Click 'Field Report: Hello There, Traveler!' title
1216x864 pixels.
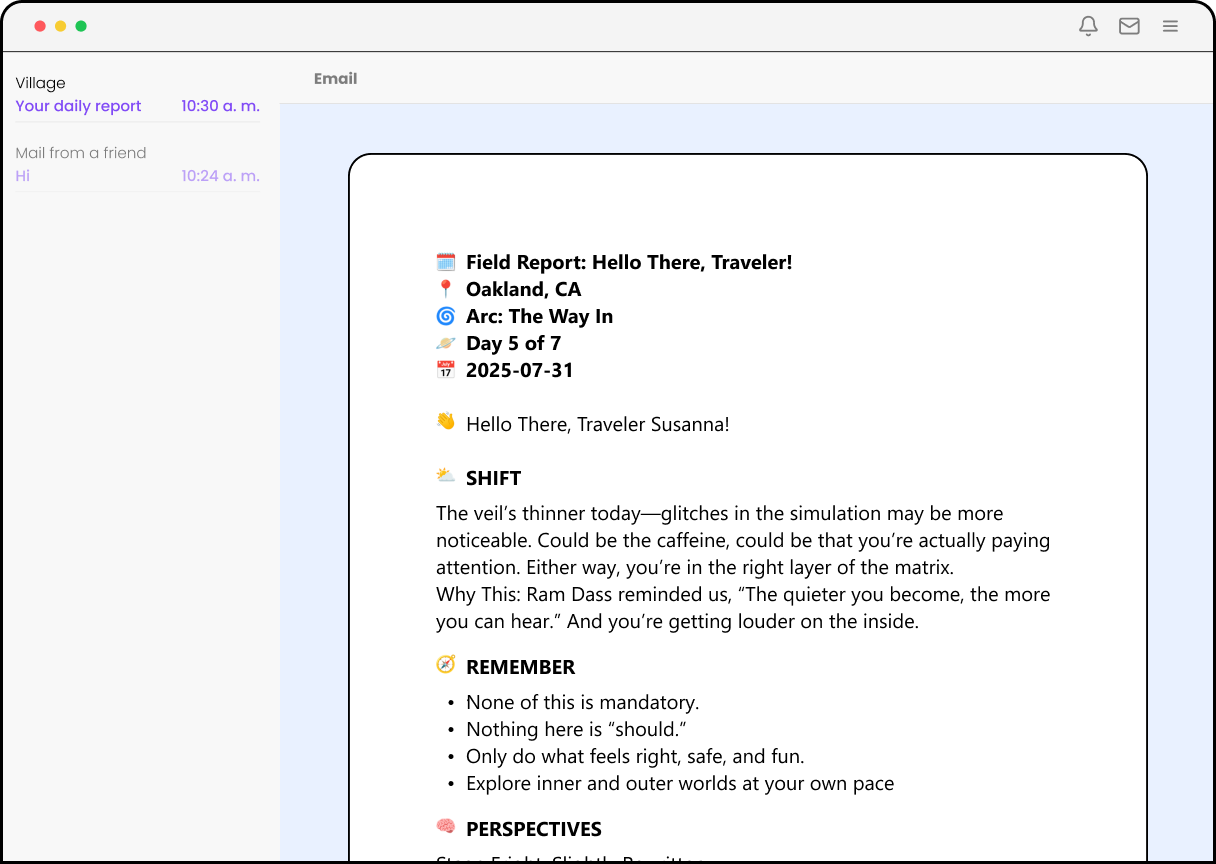pyautogui.click(x=629, y=263)
